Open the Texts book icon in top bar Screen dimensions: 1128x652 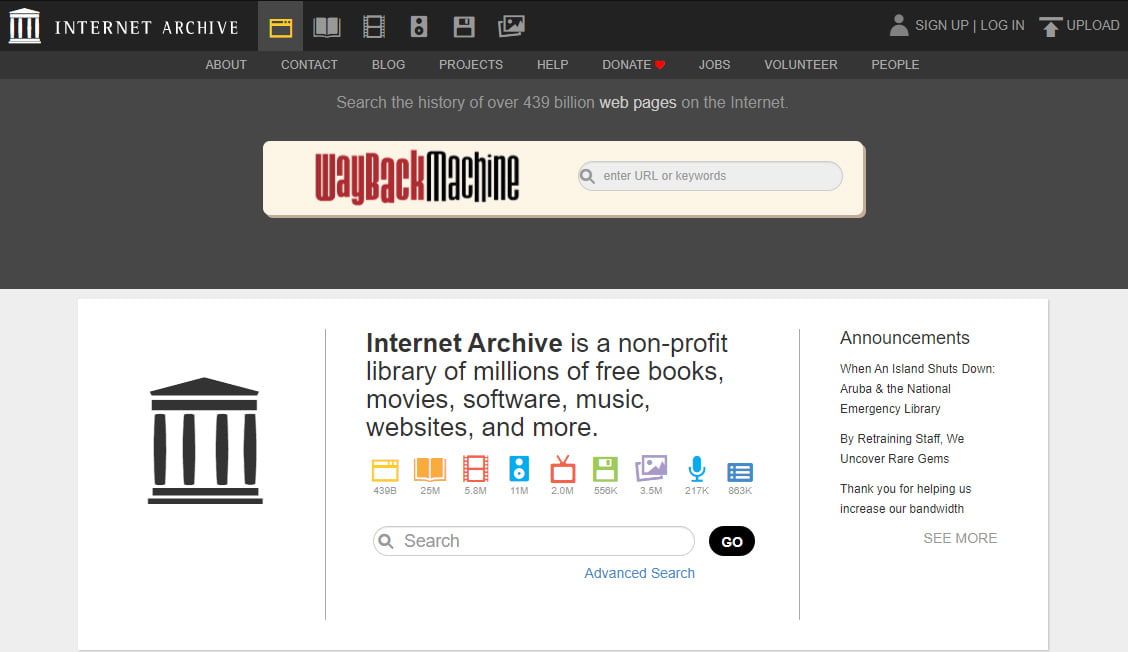pyautogui.click(x=327, y=27)
